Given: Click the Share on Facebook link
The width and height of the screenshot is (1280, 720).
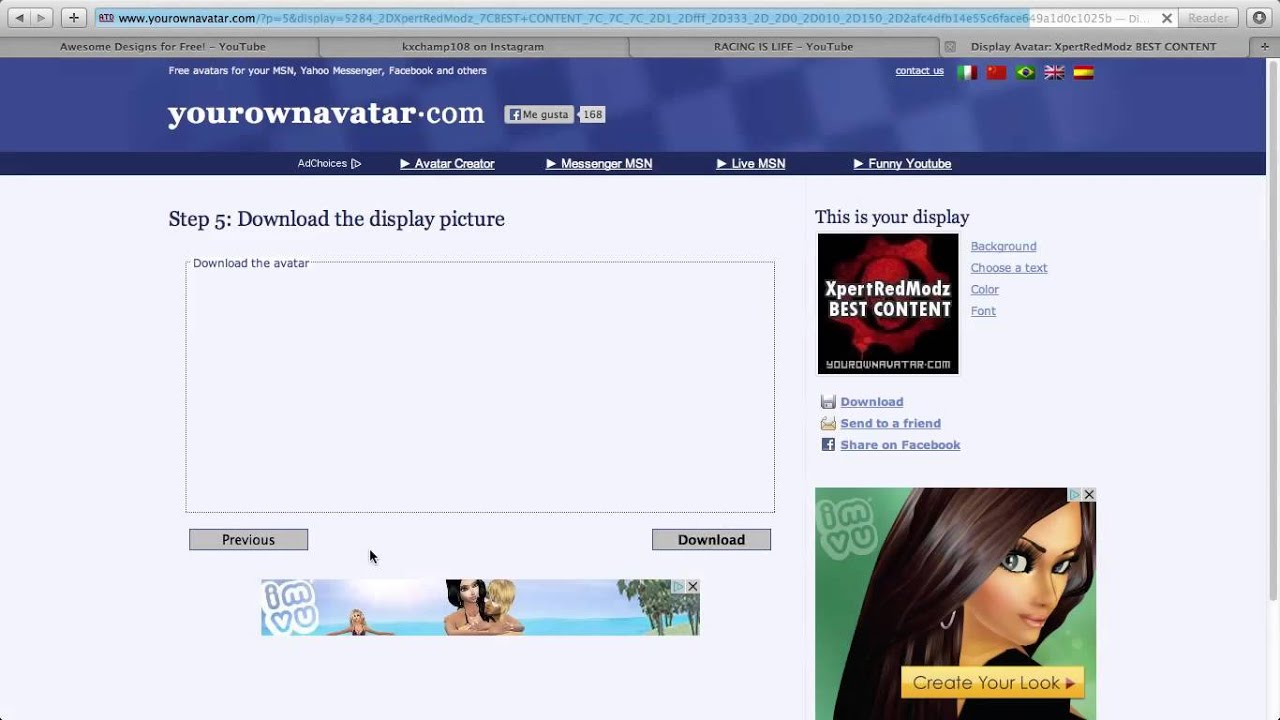Looking at the screenshot, I should click(900, 445).
